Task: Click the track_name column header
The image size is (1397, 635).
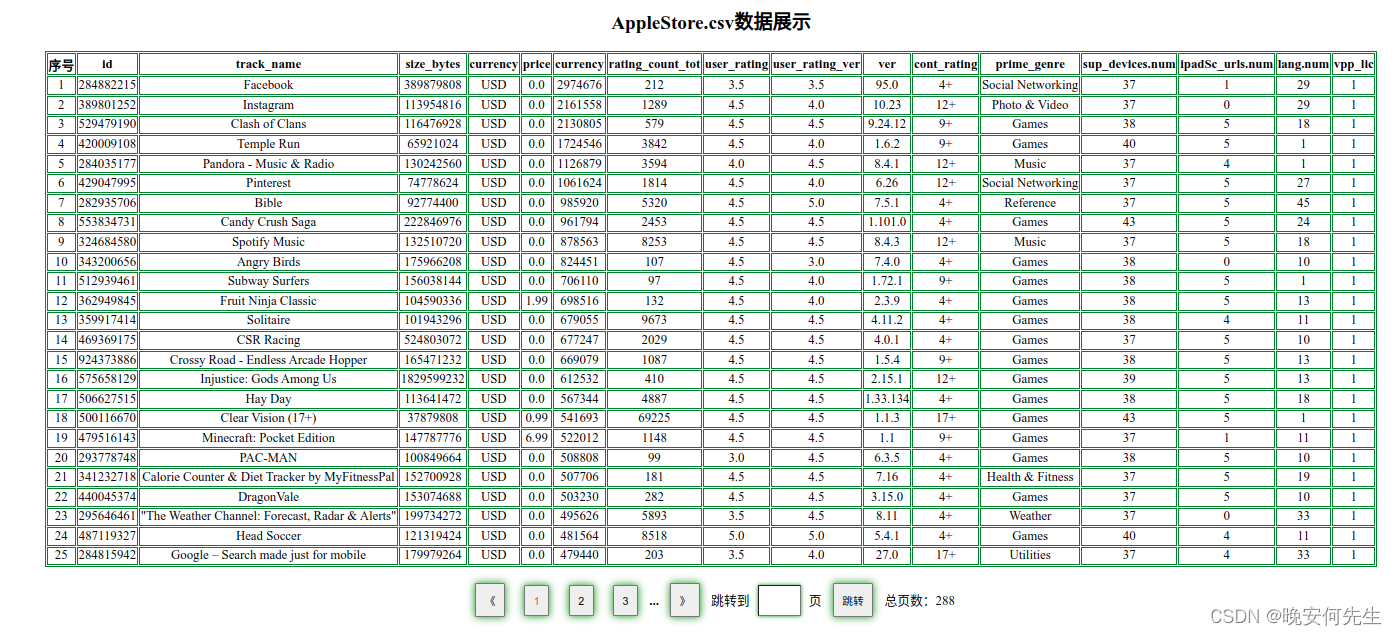Action: pos(268,65)
